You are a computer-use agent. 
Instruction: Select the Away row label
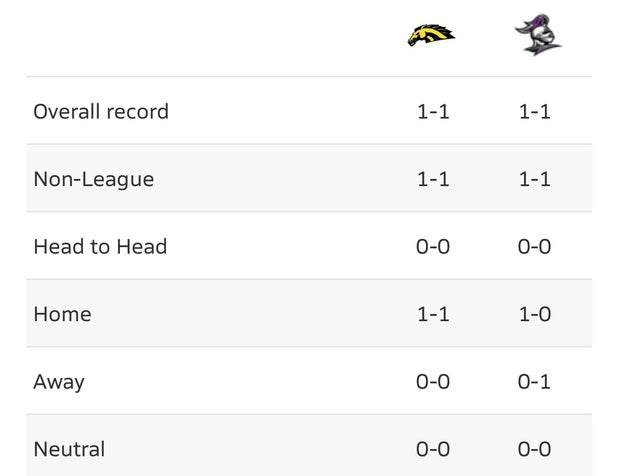pyautogui.click(x=59, y=382)
